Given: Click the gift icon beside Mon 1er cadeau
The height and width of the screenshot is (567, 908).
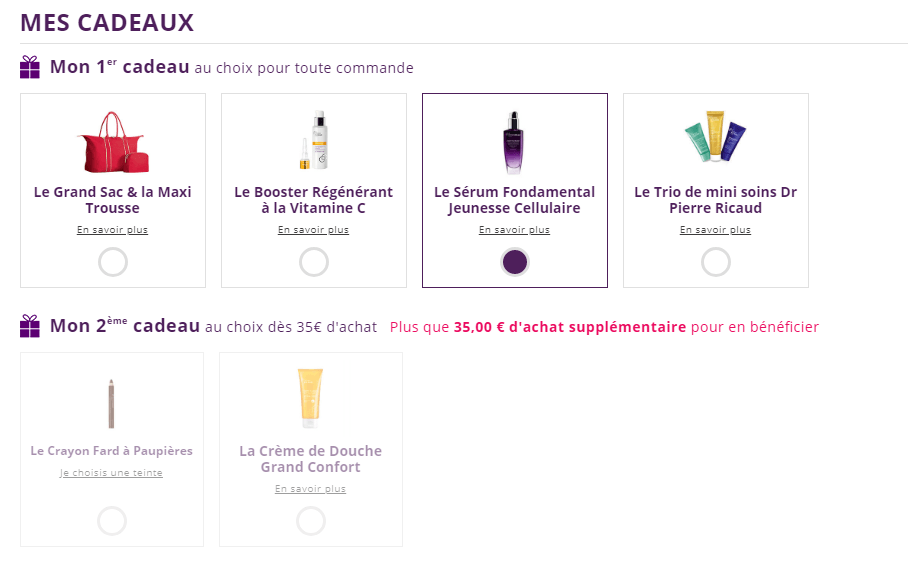Looking at the screenshot, I should tap(30, 67).
